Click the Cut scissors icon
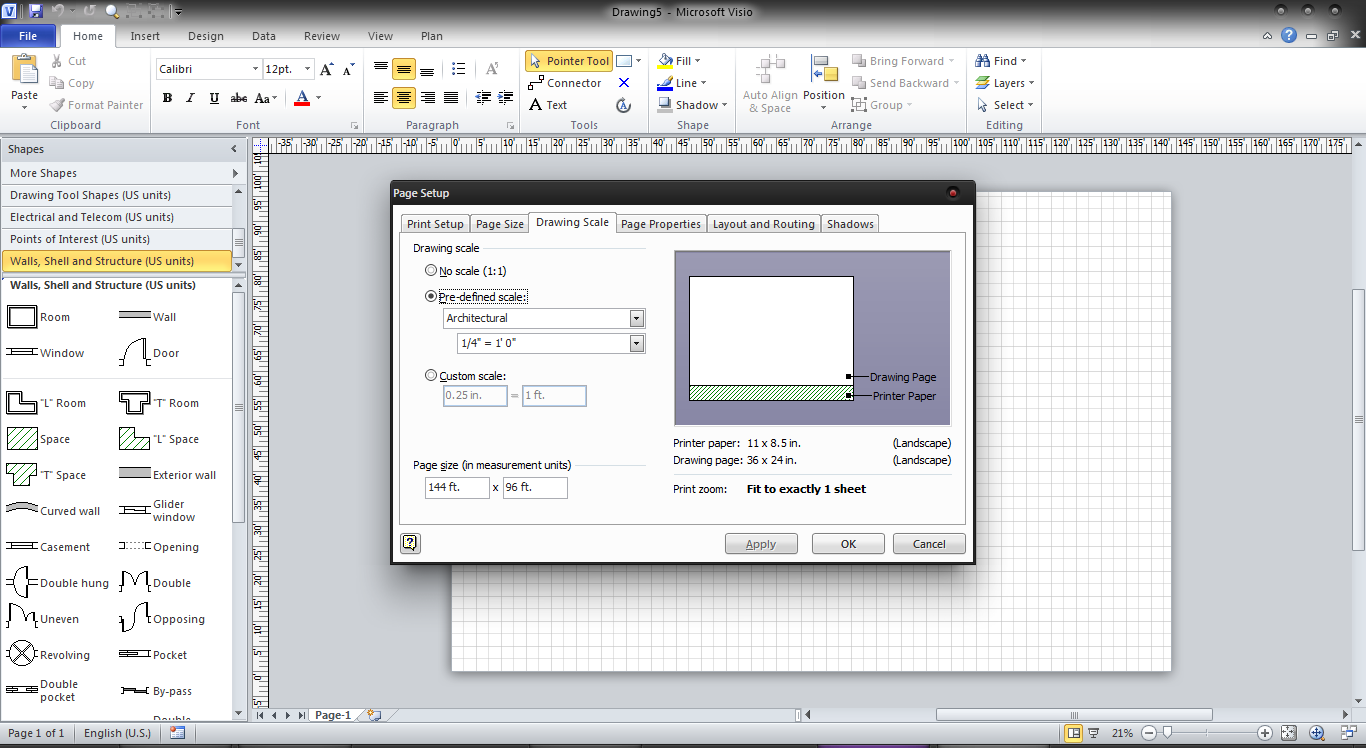1366x748 pixels. coord(56,61)
